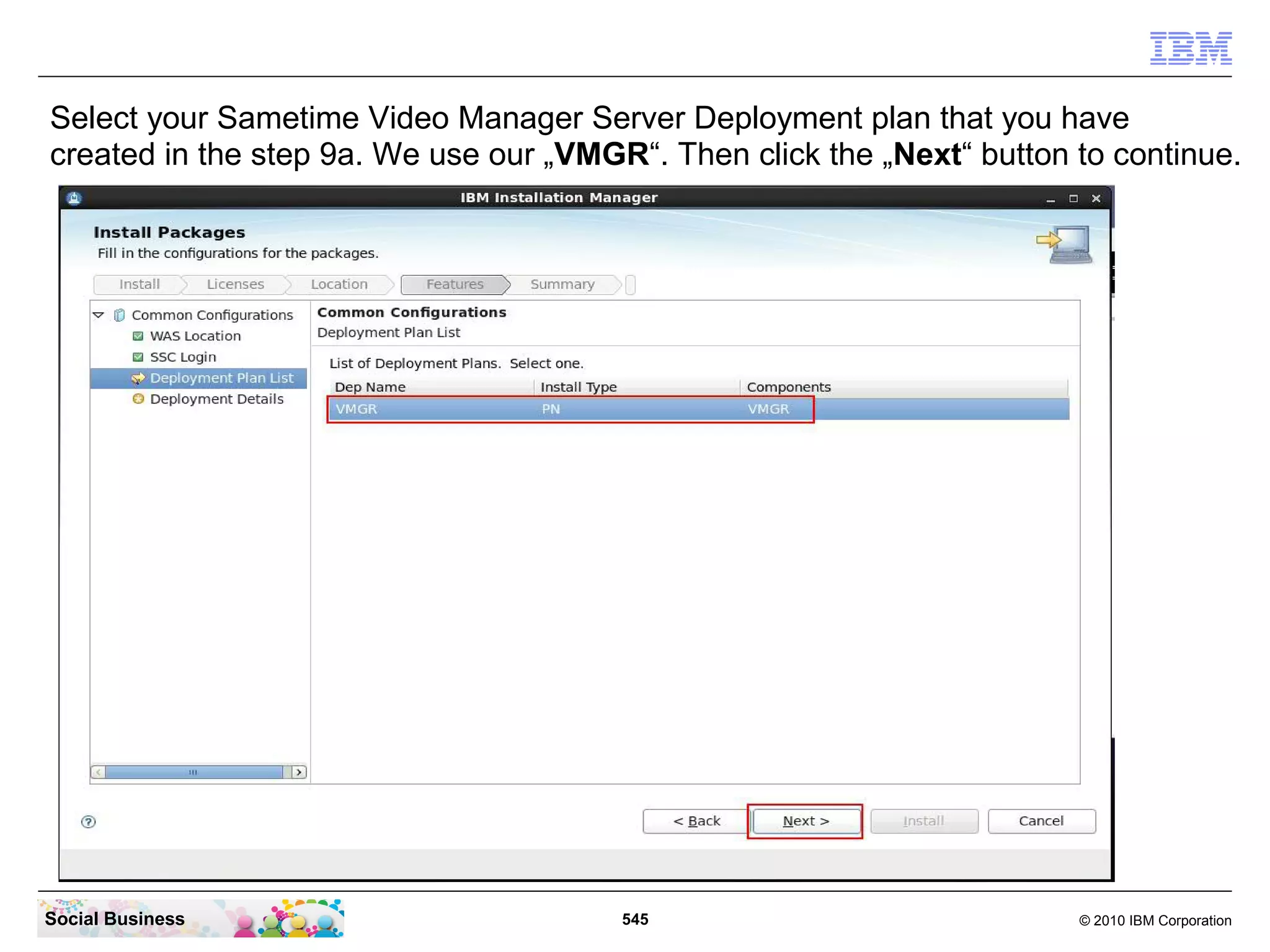Close the IBM Installation Manager window
1270x952 pixels.
point(1096,199)
